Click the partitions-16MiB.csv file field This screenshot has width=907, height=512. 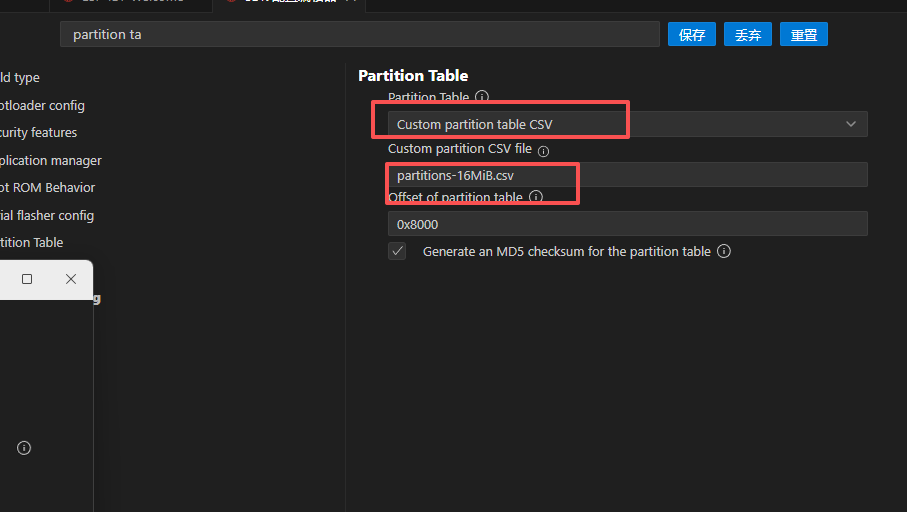(x=628, y=175)
